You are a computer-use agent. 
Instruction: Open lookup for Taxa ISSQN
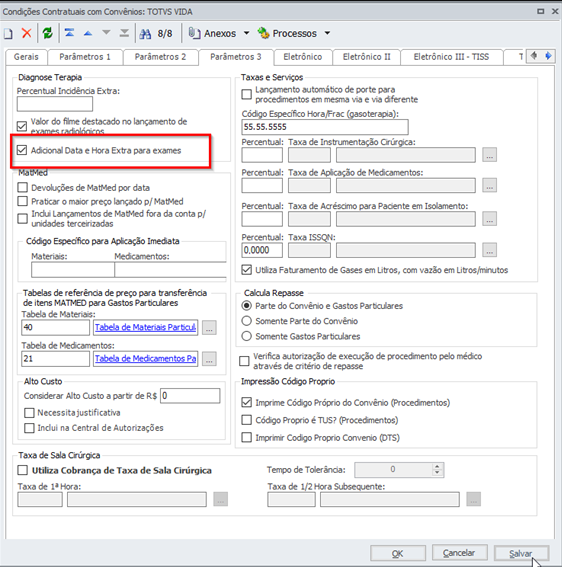coord(489,250)
